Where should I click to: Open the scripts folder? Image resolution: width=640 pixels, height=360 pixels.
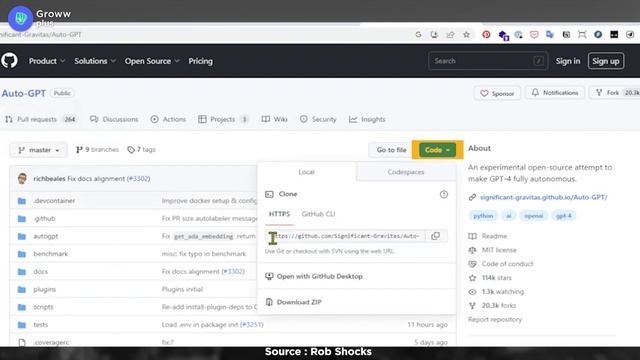[x=43, y=307]
